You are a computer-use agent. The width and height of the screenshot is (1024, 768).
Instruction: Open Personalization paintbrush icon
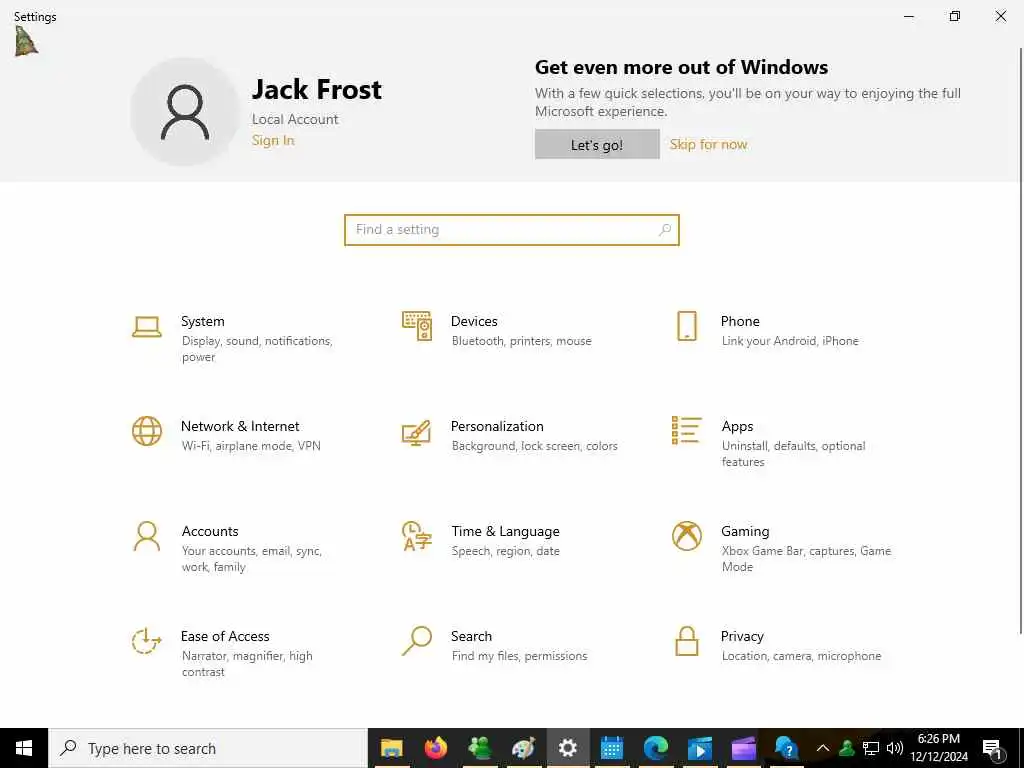[x=417, y=432]
